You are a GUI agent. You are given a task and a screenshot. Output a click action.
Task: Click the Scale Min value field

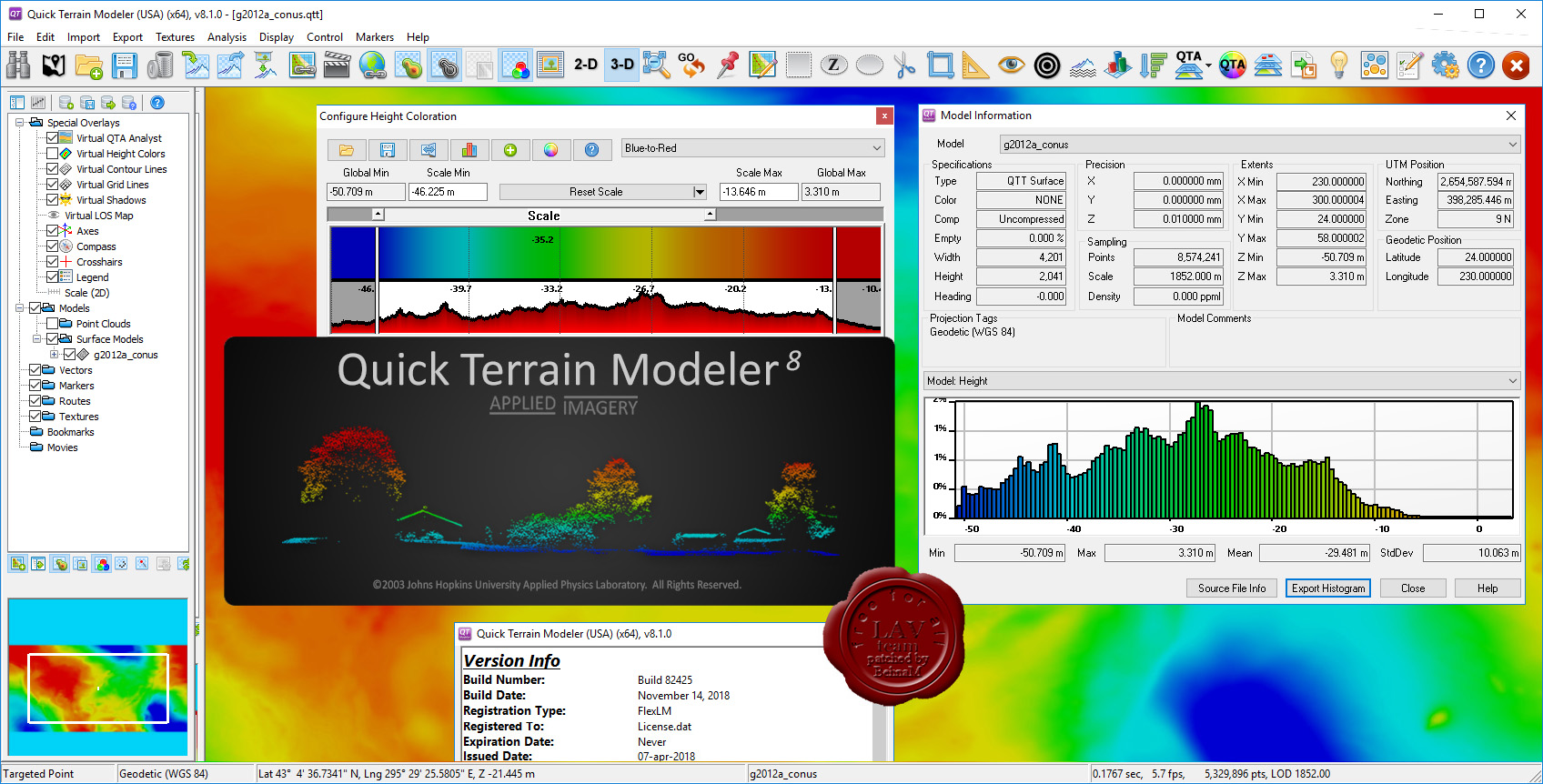(449, 192)
